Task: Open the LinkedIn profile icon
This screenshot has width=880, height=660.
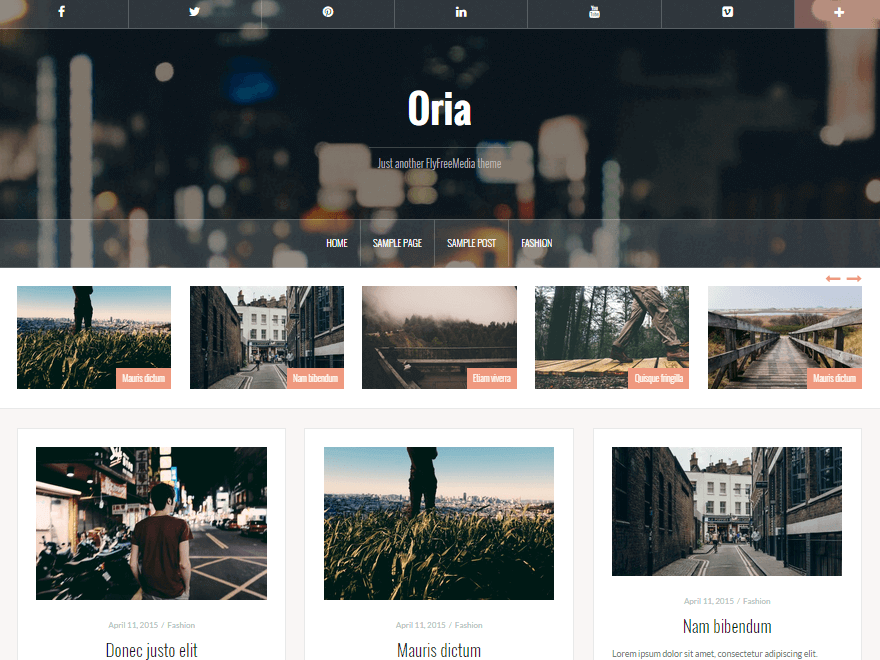Action: (460, 13)
